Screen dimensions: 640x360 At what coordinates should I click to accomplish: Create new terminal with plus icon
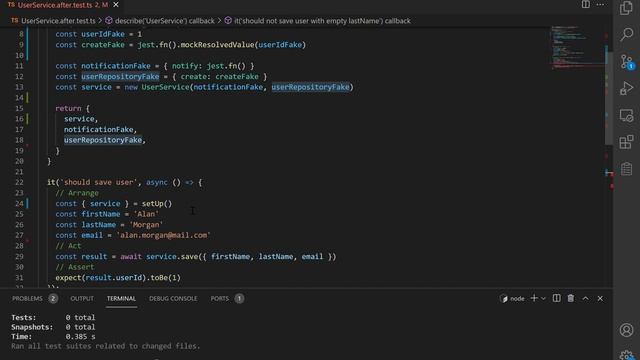534,298
